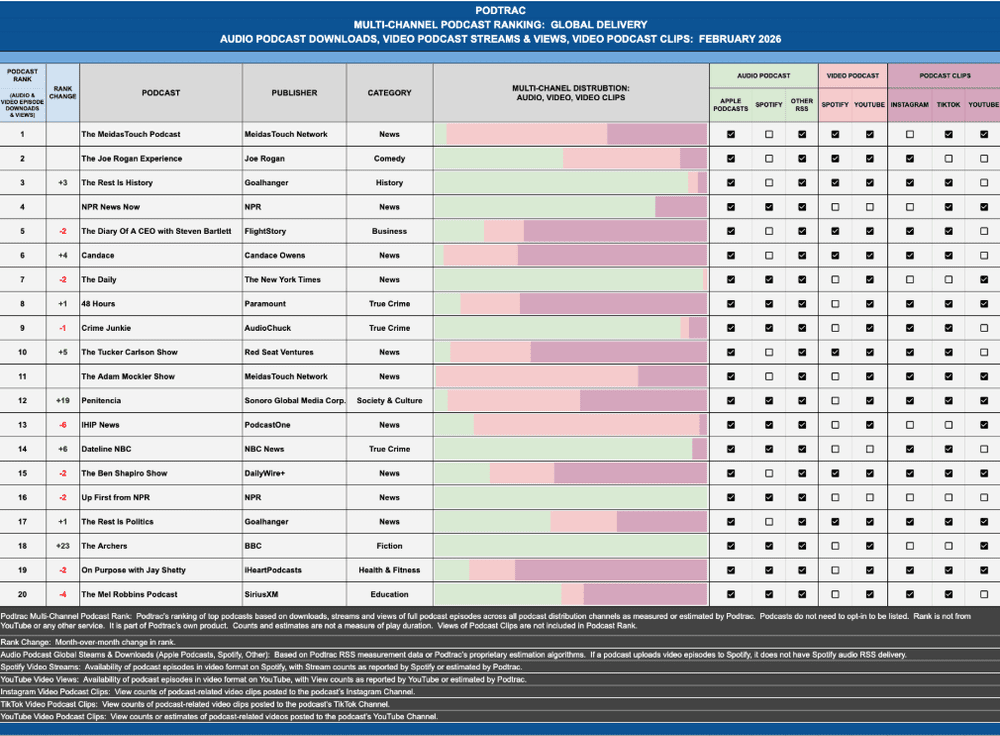The image size is (1000, 736).
Task: Enable Instagram clips for Up First from NPR
Action: point(909,497)
